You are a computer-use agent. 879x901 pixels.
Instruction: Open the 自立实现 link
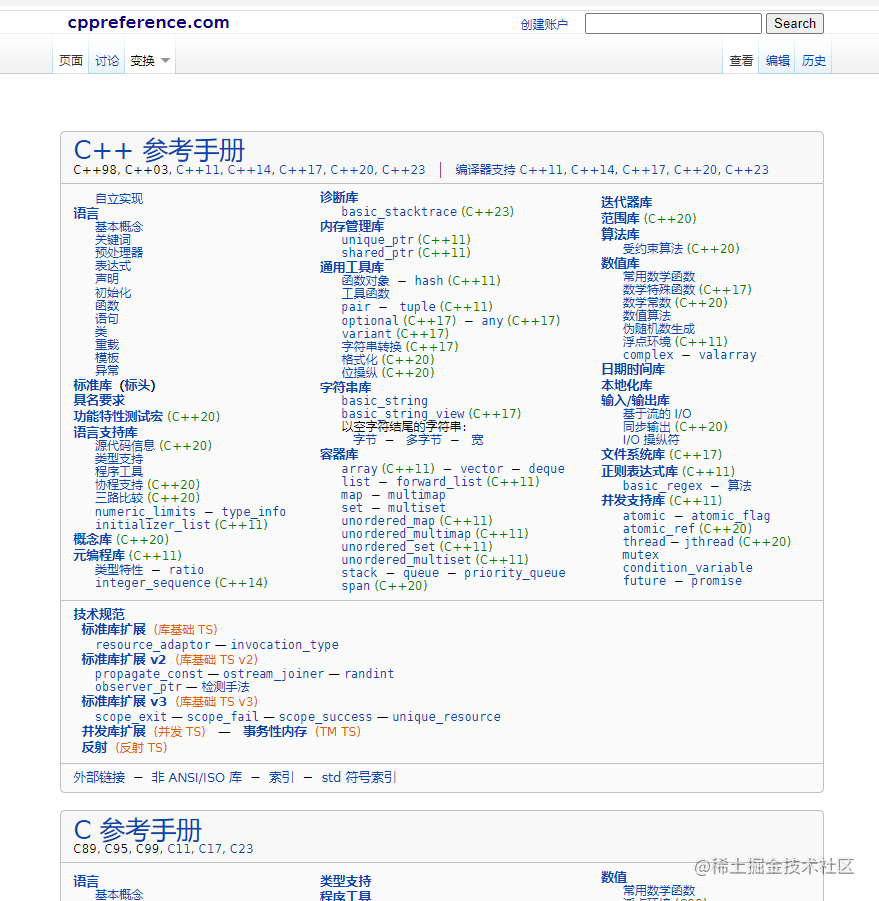[119, 199]
